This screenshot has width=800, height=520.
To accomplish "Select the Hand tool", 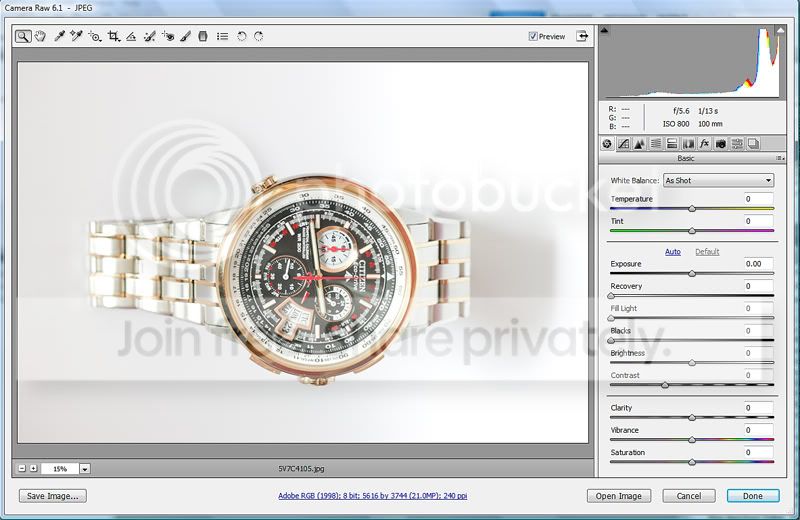I will (40, 36).
